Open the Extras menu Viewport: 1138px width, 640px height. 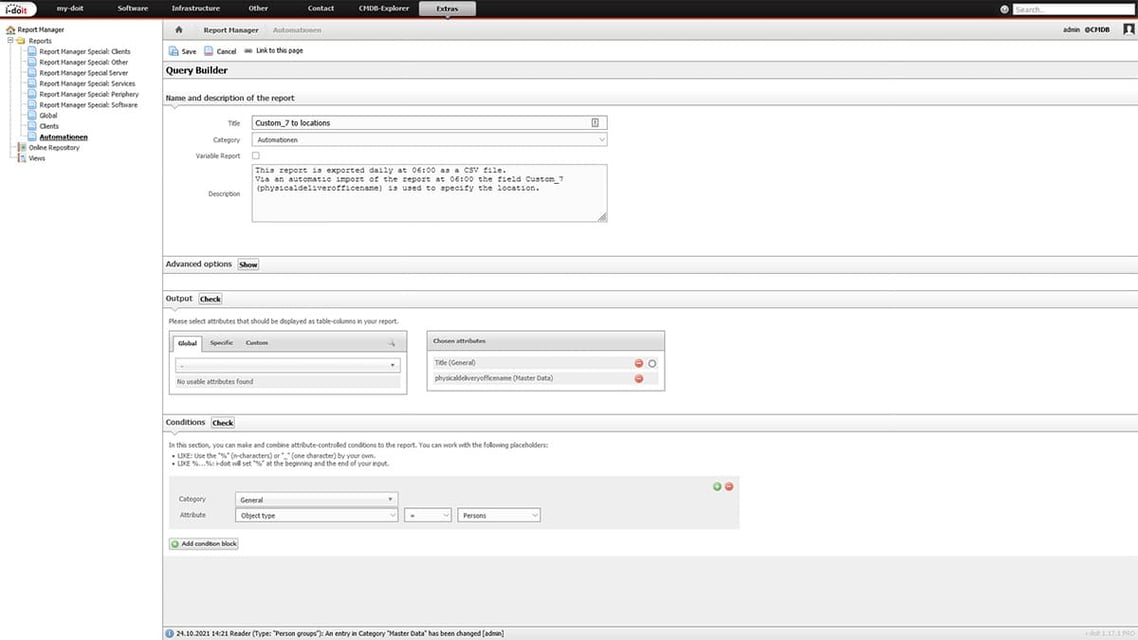pyautogui.click(x=447, y=9)
